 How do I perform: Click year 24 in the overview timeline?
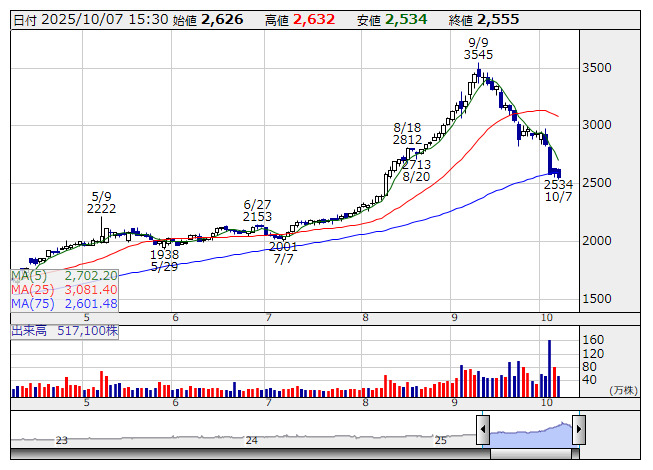252,440
